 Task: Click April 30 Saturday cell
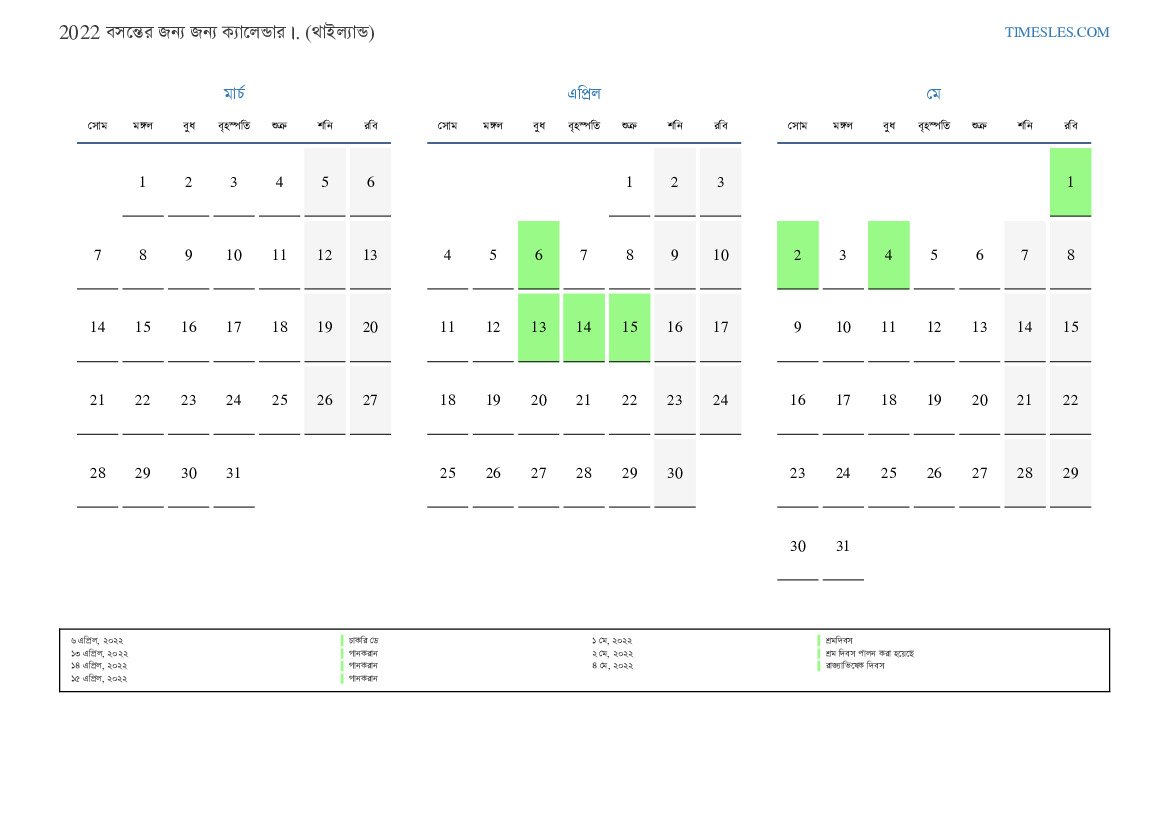675,473
